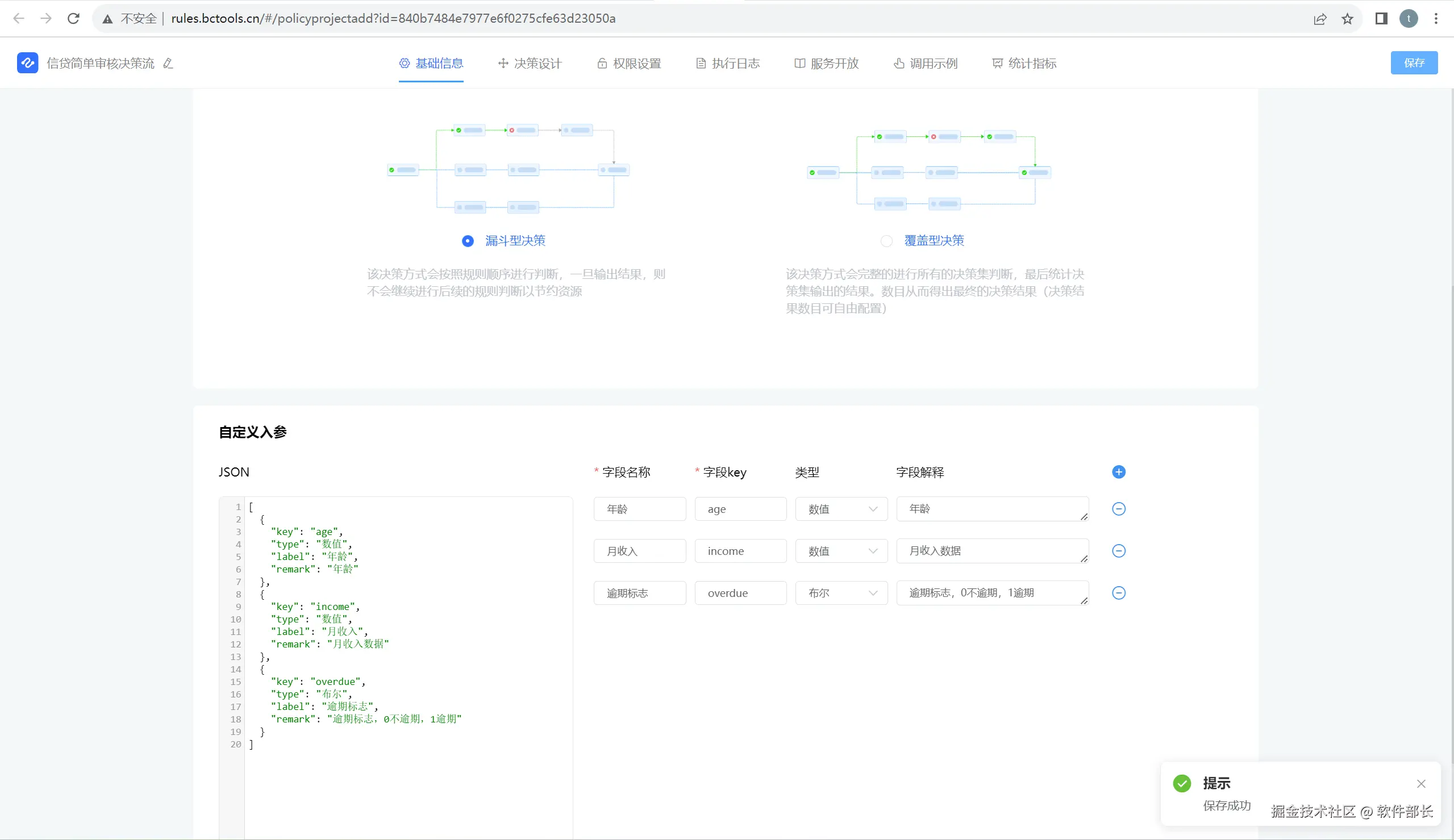
Task: Open the 布尔 type dropdown for overdue
Action: (841, 593)
